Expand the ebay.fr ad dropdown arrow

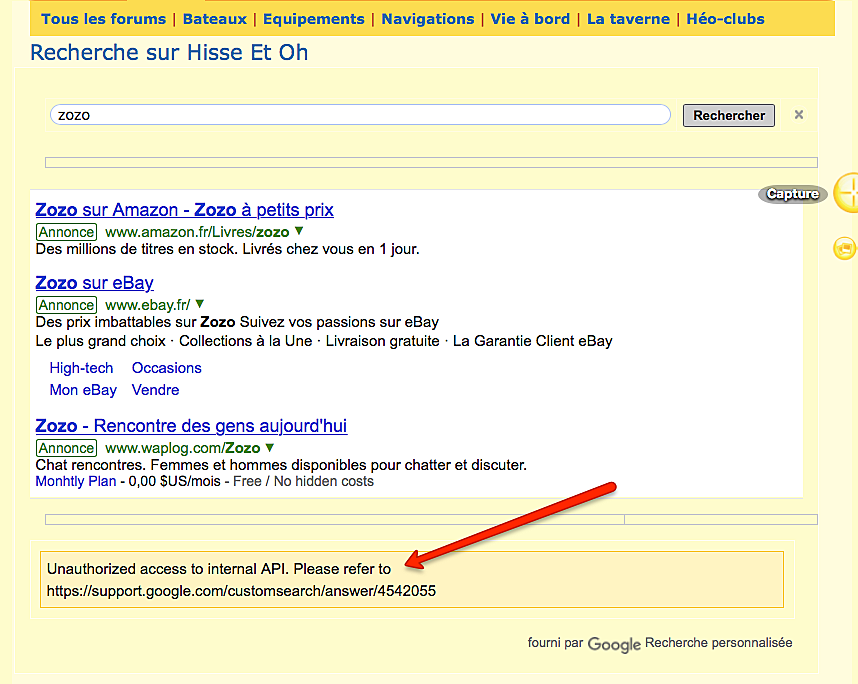200,304
